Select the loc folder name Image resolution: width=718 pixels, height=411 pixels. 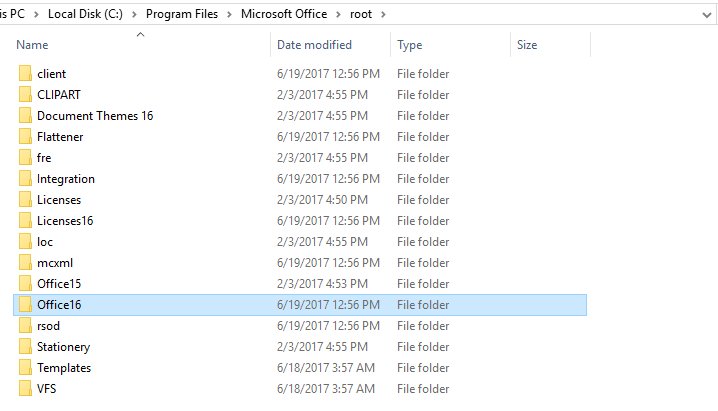(45, 242)
